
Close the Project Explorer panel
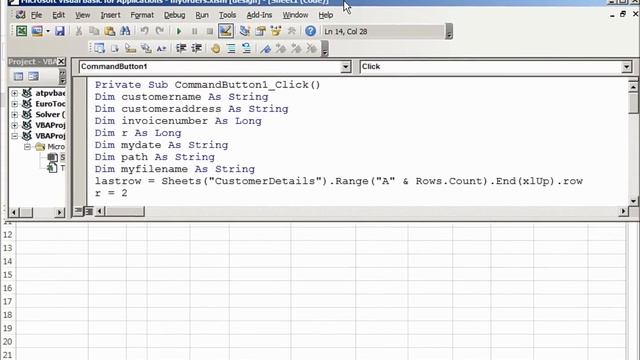point(61,61)
